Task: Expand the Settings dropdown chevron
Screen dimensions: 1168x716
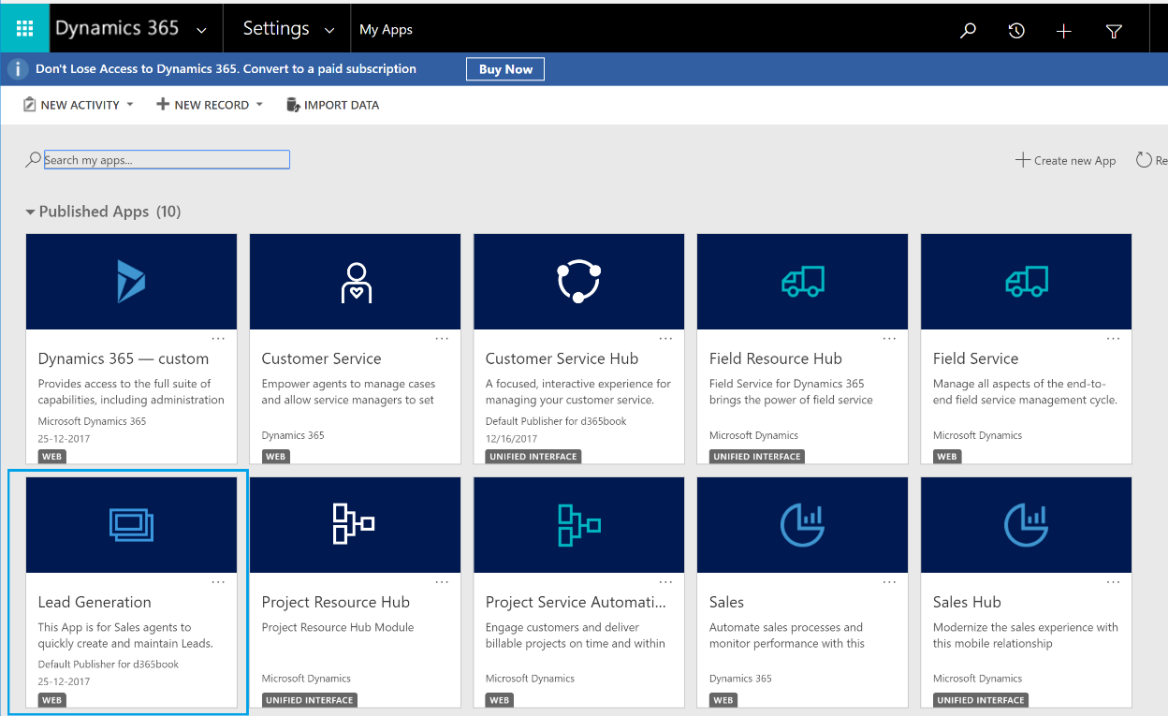Action: [329, 31]
